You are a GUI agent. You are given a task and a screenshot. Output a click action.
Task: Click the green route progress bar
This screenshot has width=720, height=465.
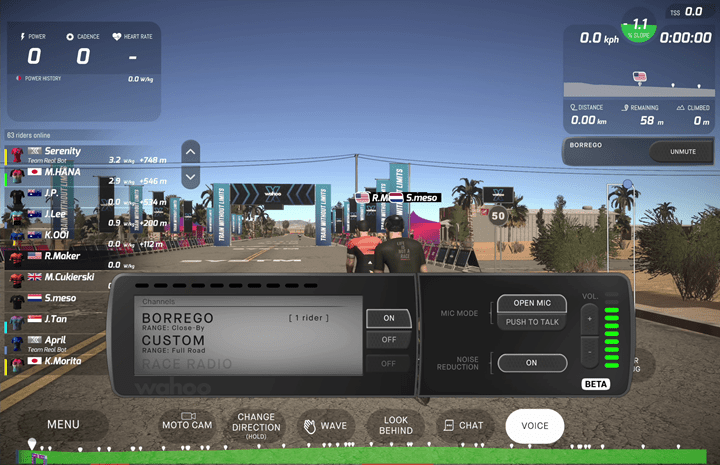(363, 457)
